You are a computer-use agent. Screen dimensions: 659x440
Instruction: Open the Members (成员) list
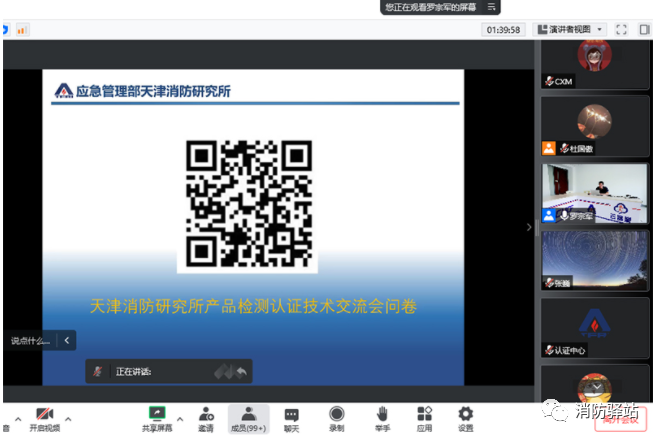(247, 417)
